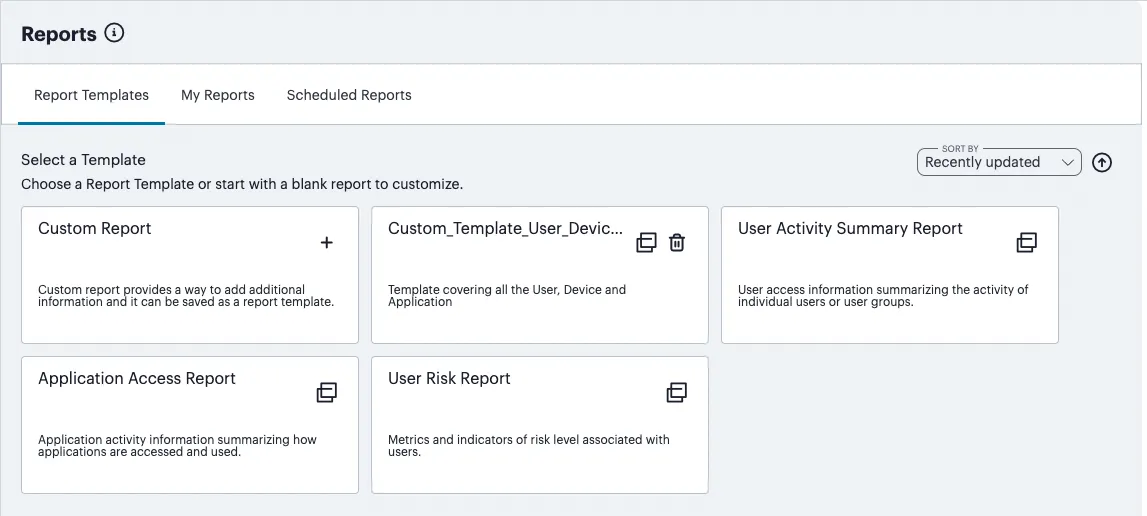Open the Sort By dropdown
Screen dimensions: 1147x516
point(999,162)
